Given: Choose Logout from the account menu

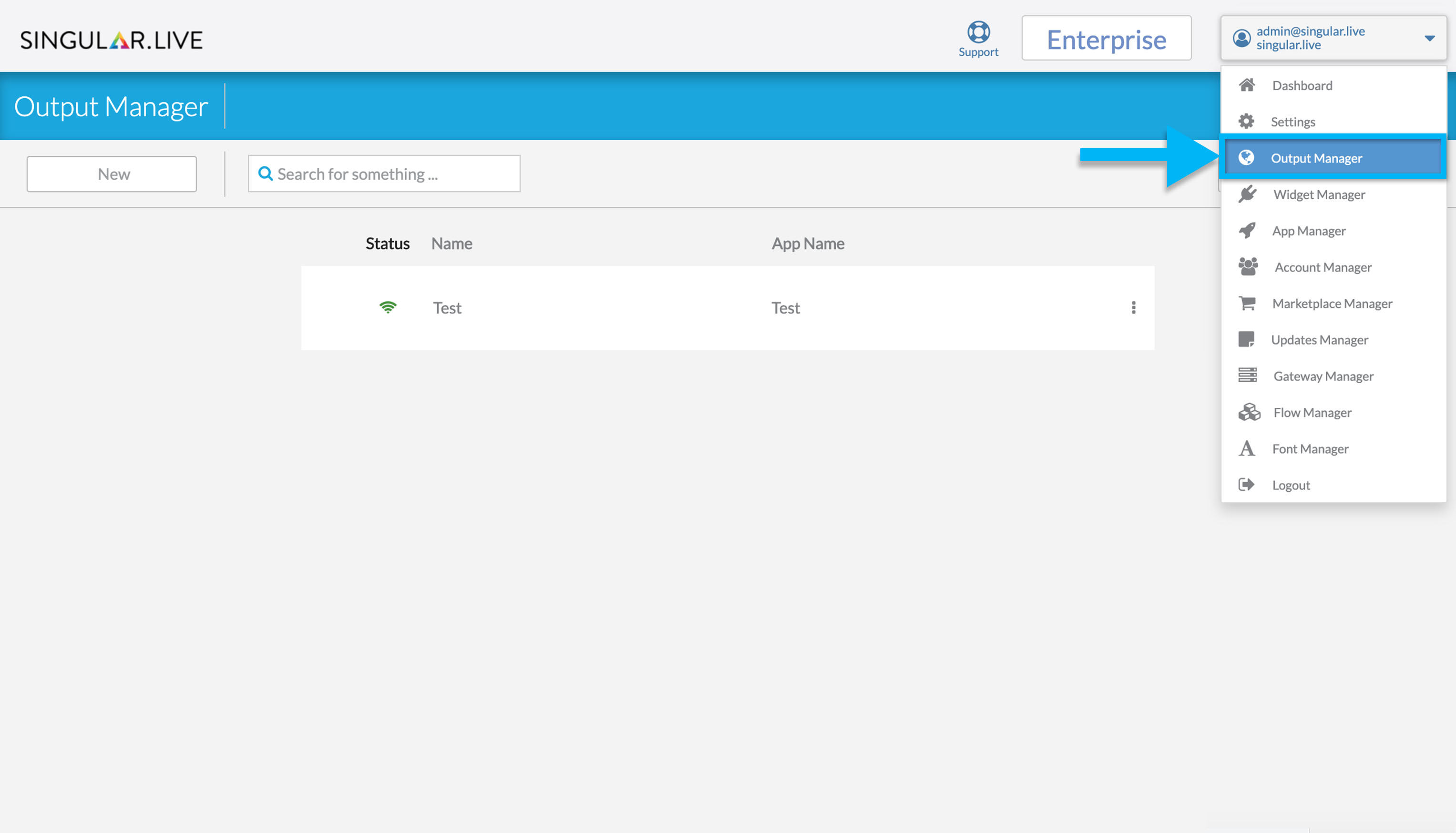Looking at the screenshot, I should click(x=1333, y=485).
